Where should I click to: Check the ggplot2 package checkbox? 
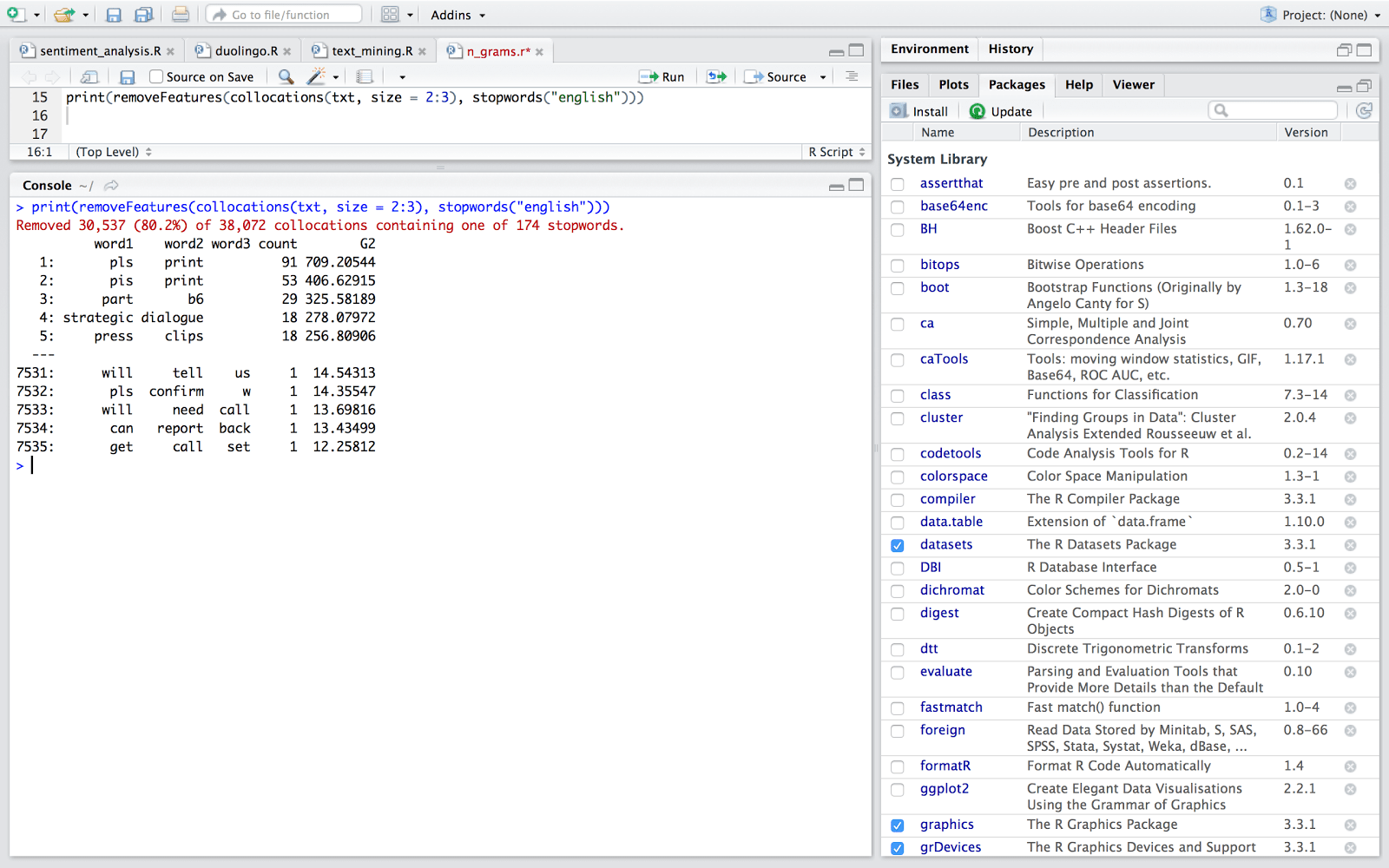point(898,790)
